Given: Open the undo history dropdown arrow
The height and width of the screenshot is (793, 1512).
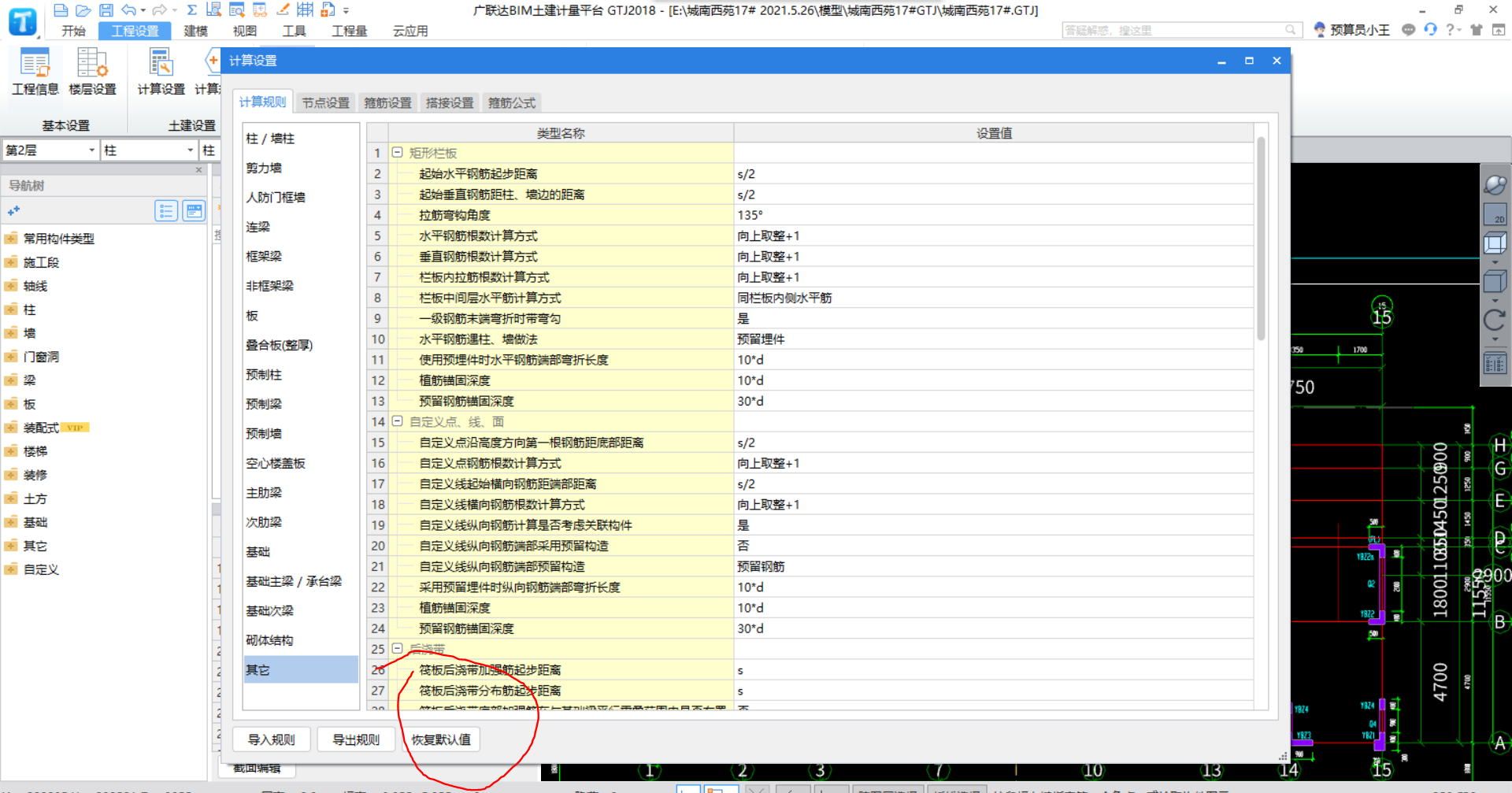Looking at the screenshot, I should pos(143,11).
